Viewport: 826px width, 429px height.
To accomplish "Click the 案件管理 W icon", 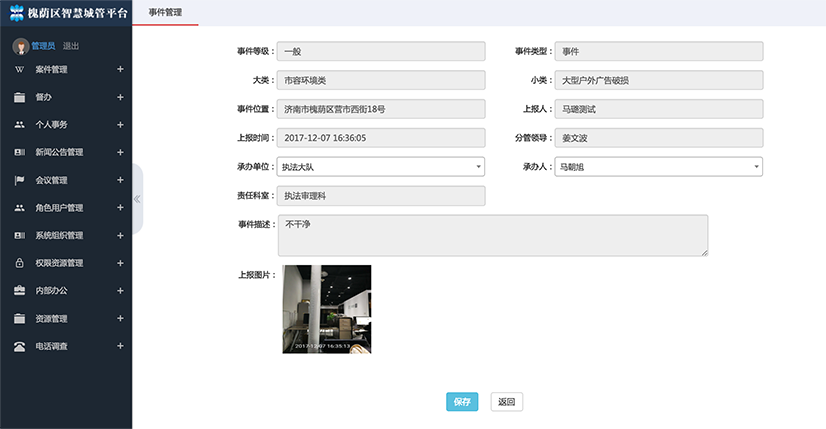I will coord(19,70).
